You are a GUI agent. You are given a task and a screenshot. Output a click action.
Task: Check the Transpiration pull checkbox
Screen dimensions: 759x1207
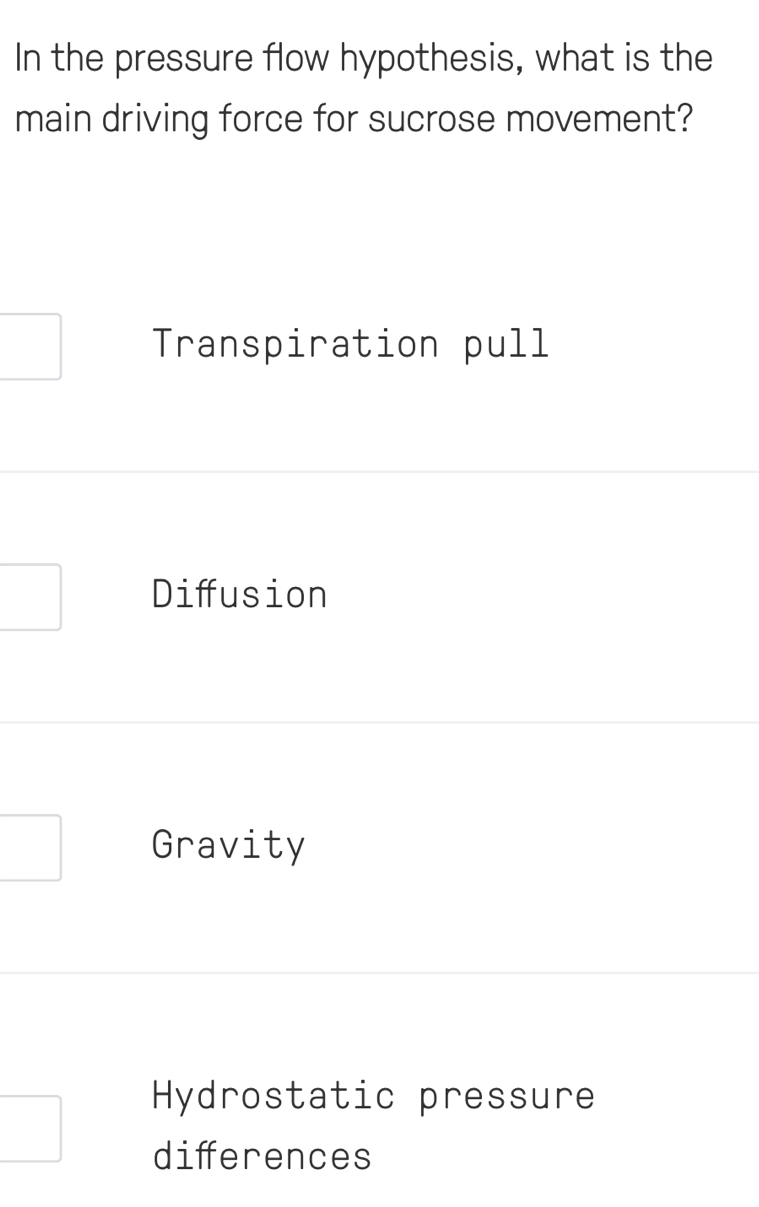[x=30, y=345]
